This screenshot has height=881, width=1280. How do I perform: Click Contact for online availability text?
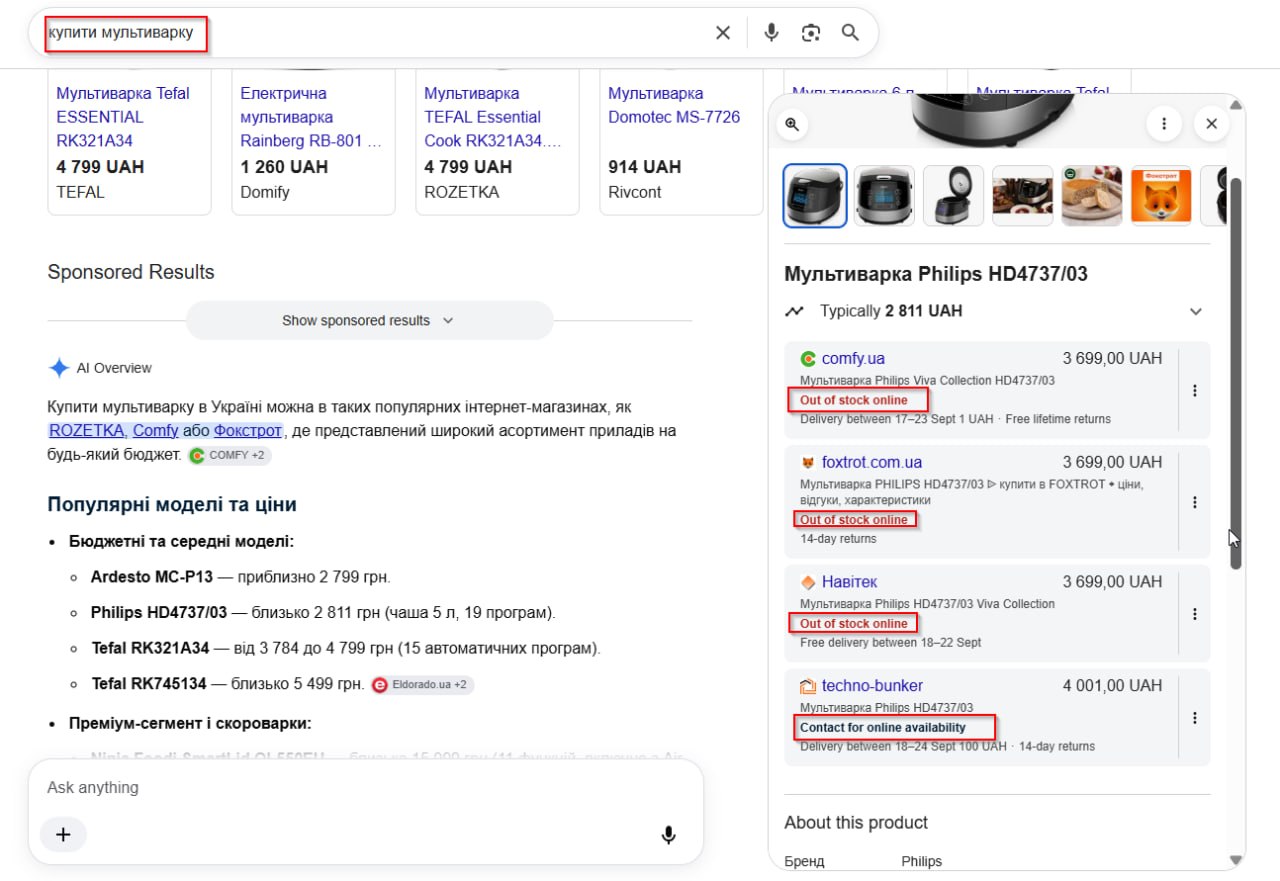[x=883, y=727]
